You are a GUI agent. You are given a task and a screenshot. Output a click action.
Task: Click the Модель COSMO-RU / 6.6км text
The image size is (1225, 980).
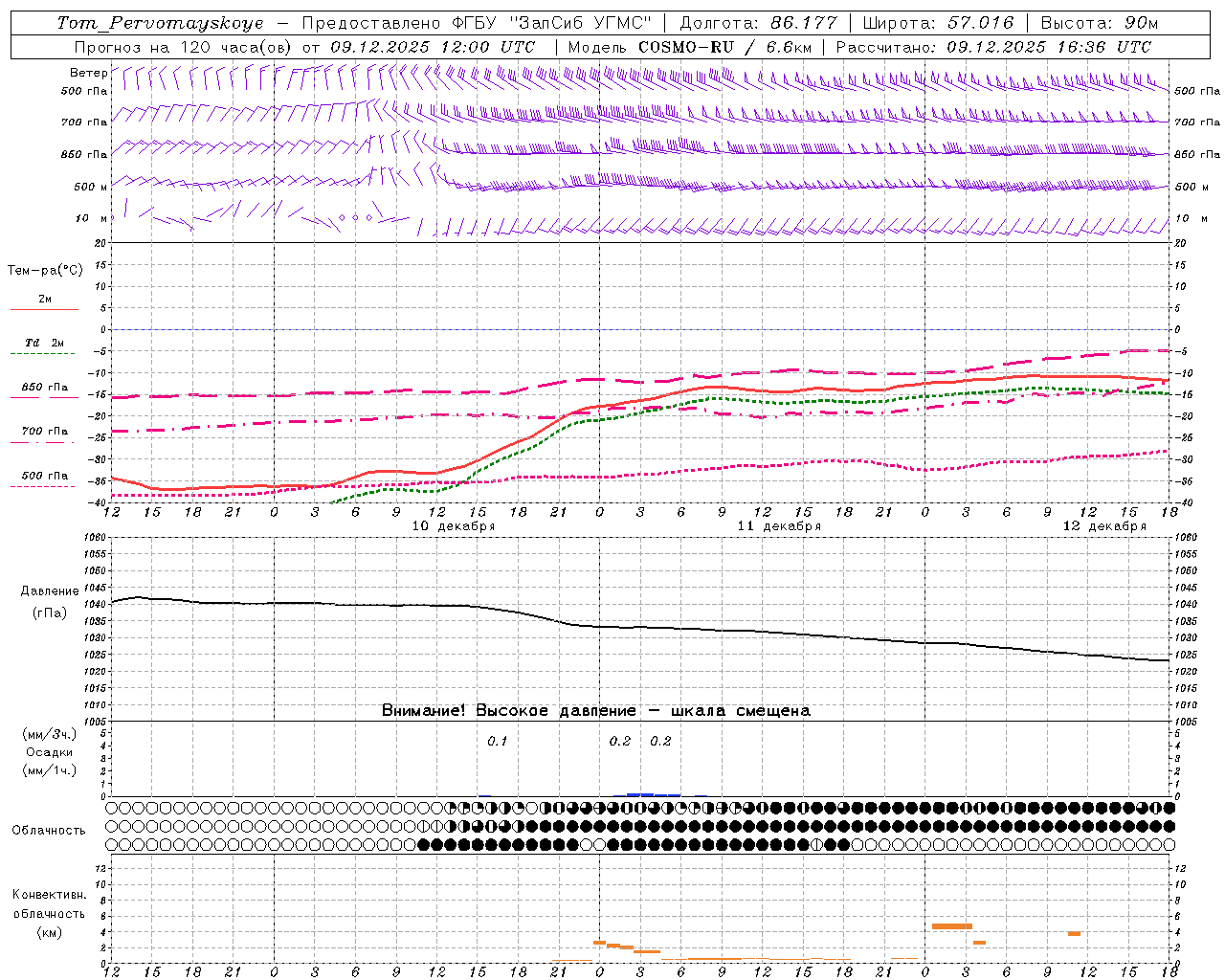[x=690, y=47]
